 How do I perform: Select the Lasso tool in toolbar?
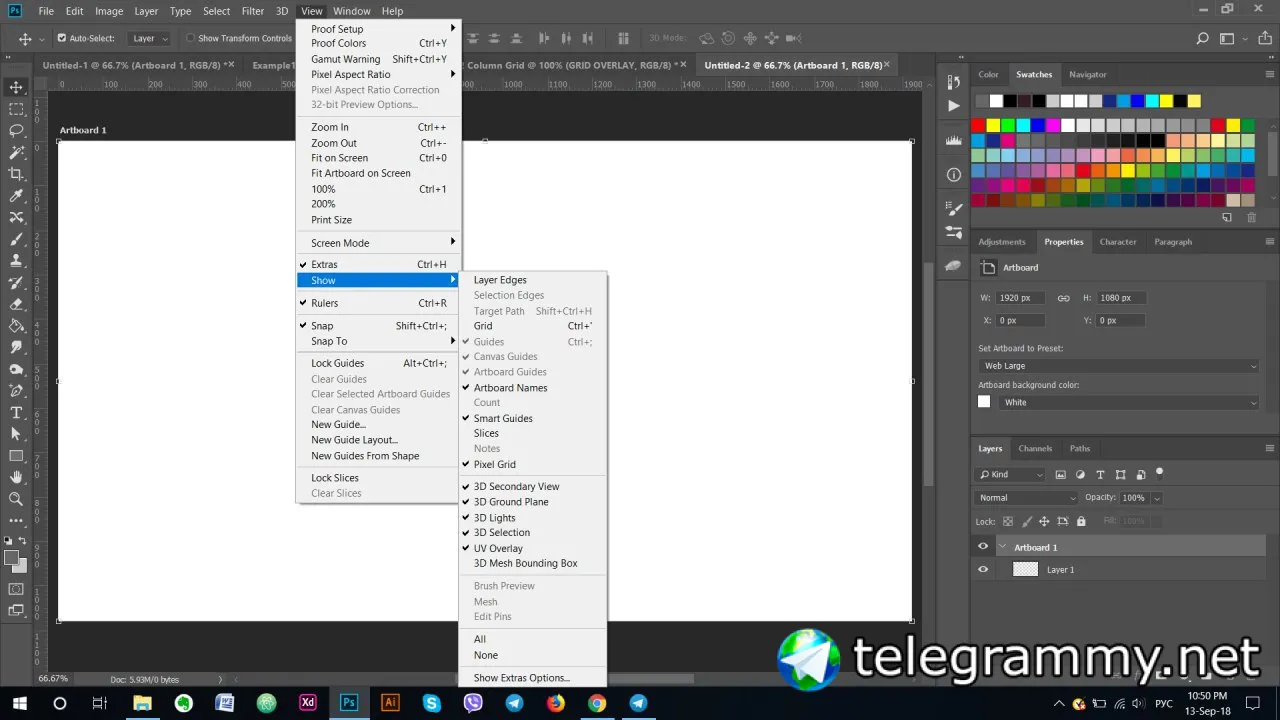coord(16,130)
